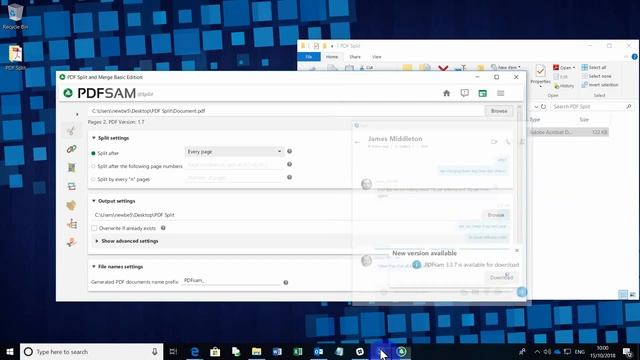Screen dimensions: 640x360
Task: Collapse the File names settings section
Action: point(93,267)
